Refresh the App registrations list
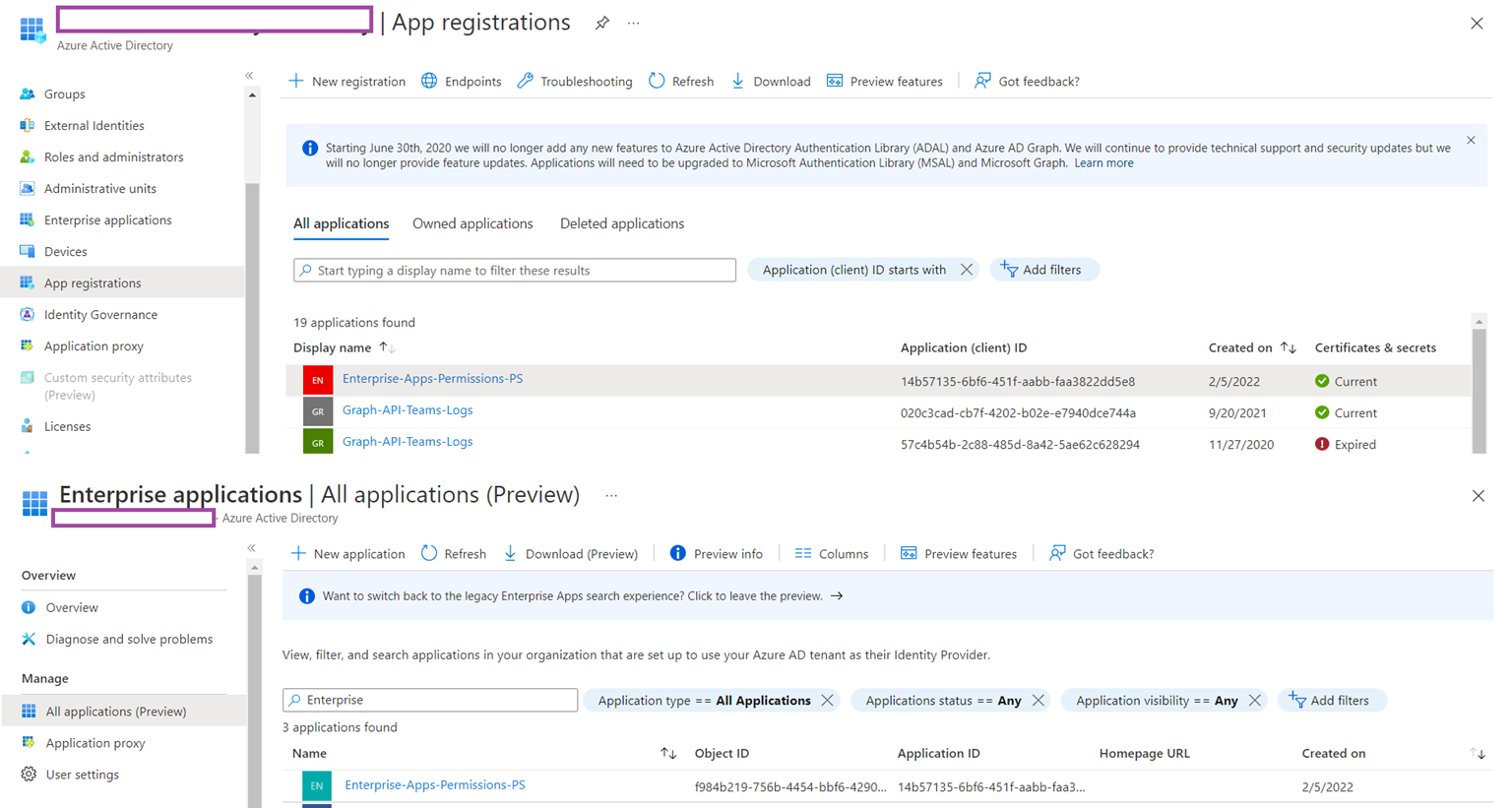The image size is (1512, 808). click(681, 81)
